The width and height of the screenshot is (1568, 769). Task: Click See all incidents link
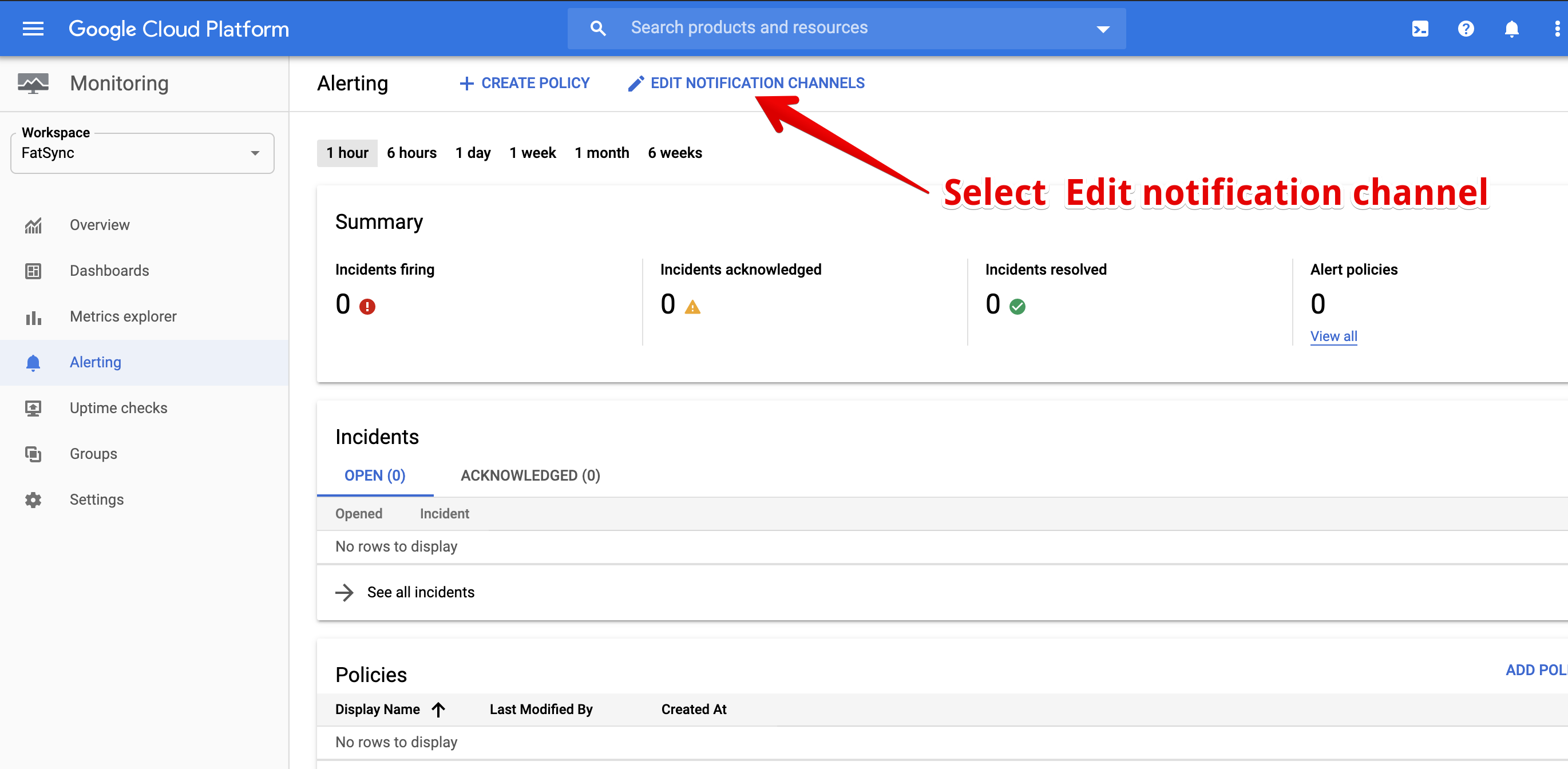421,592
